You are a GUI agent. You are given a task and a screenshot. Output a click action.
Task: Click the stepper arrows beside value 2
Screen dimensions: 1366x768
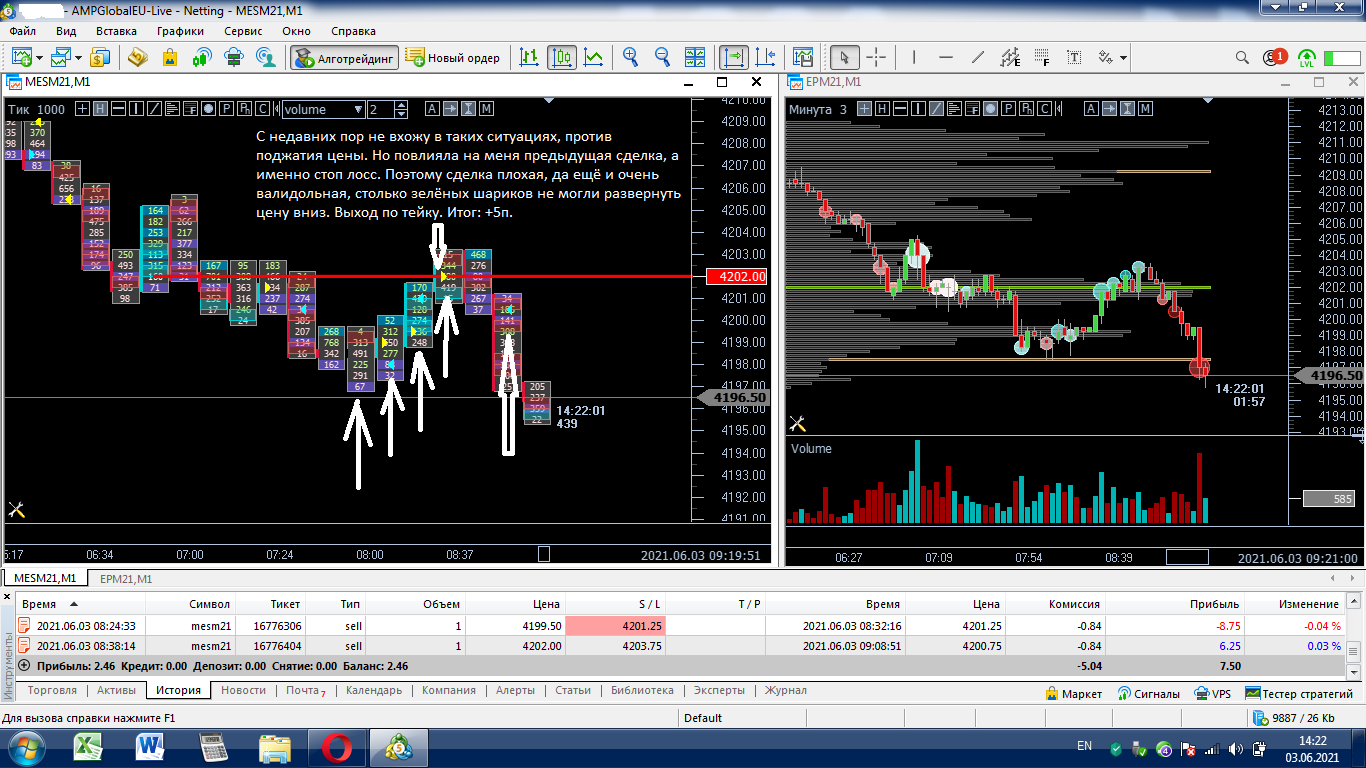(x=401, y=109)
